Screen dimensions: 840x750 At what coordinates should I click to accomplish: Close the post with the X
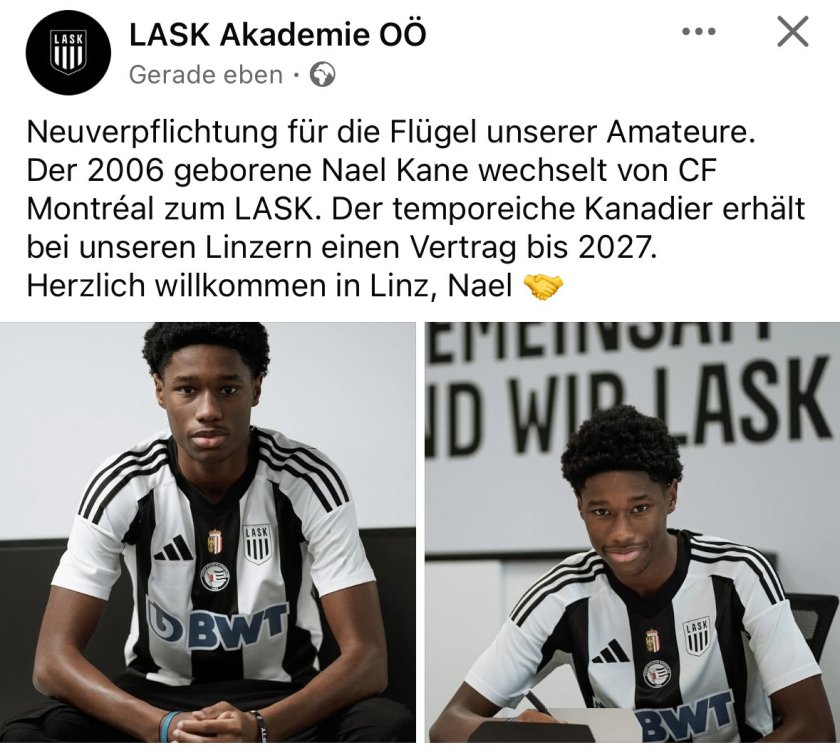pos(792,32)
